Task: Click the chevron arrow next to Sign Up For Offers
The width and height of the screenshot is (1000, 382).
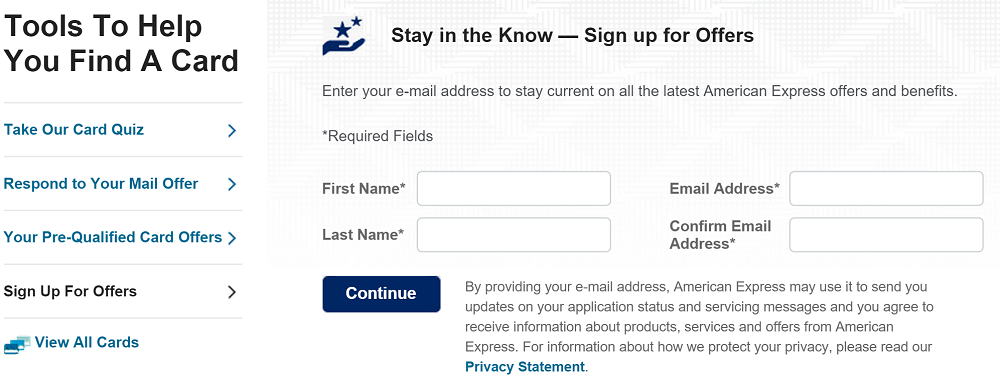Action: coord(232,292)
